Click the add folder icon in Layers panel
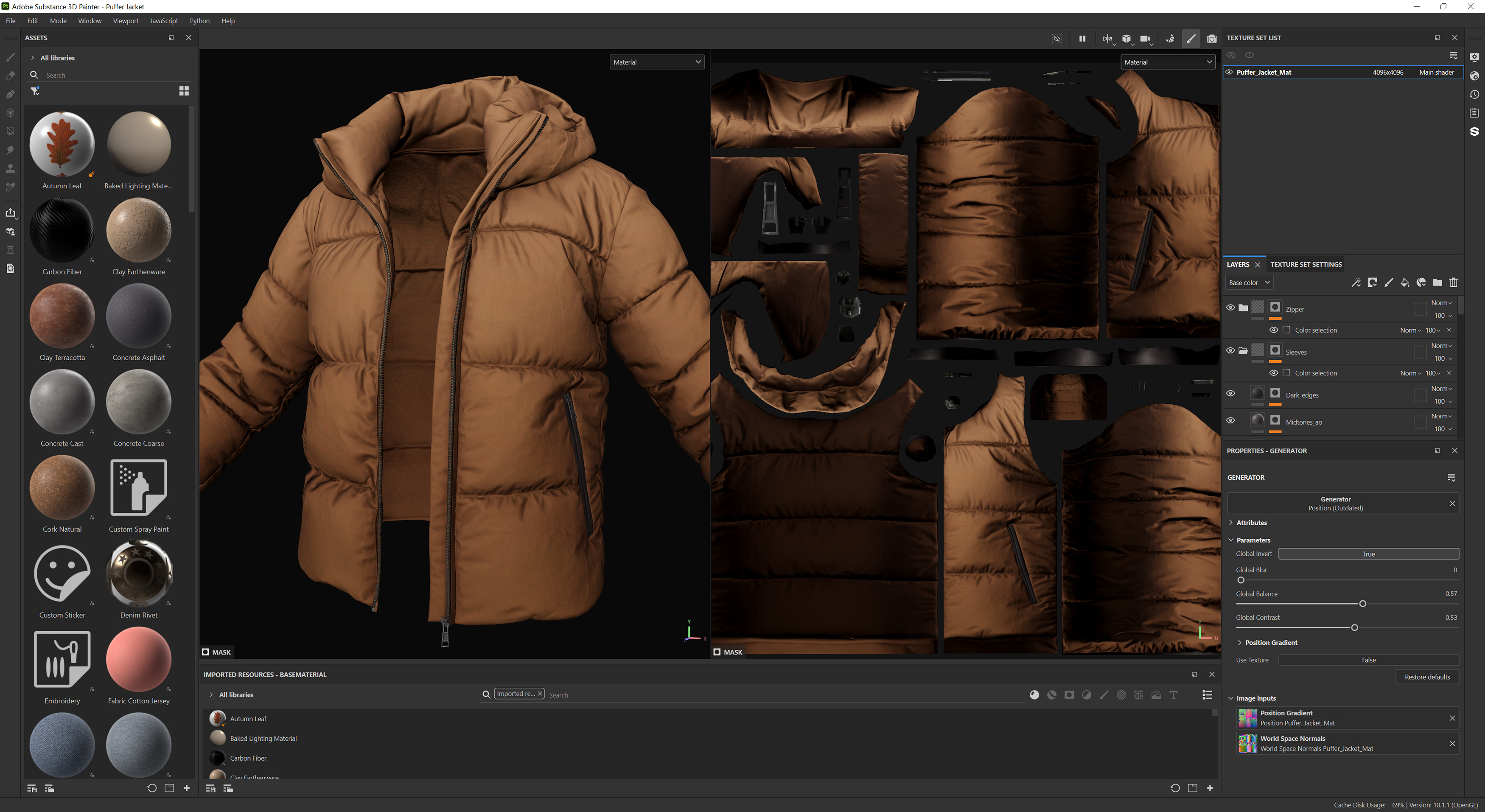Viewport: 1485px width, 812px height. [x=1438, y=283]
